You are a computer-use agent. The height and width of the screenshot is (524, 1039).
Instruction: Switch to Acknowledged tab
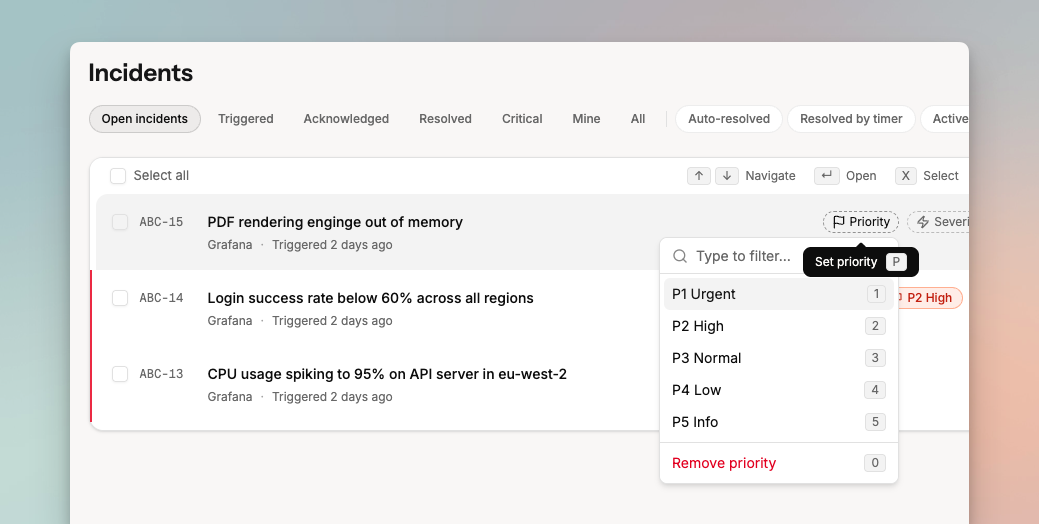(346, 119)
